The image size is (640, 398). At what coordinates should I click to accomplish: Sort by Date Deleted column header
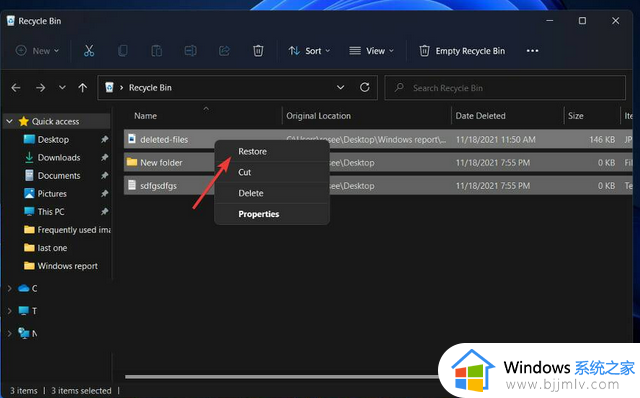pos(480,116)
